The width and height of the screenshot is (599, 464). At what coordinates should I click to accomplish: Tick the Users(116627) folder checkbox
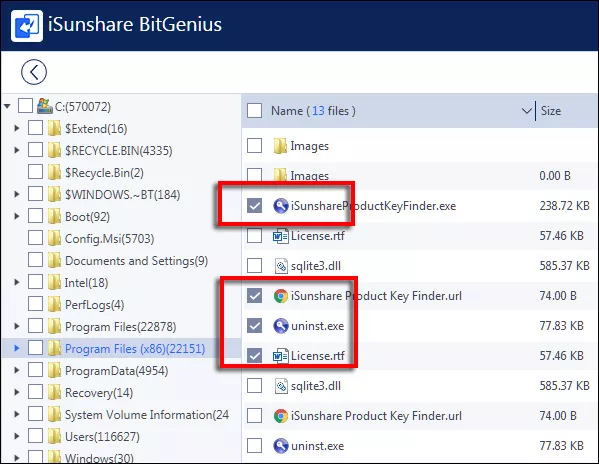pyautogui.click(x=36, y=436)
